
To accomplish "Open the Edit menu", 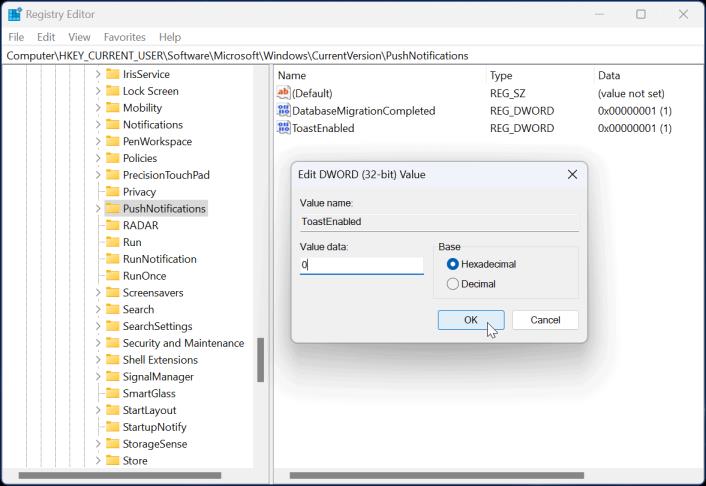I will pos(46,37).
